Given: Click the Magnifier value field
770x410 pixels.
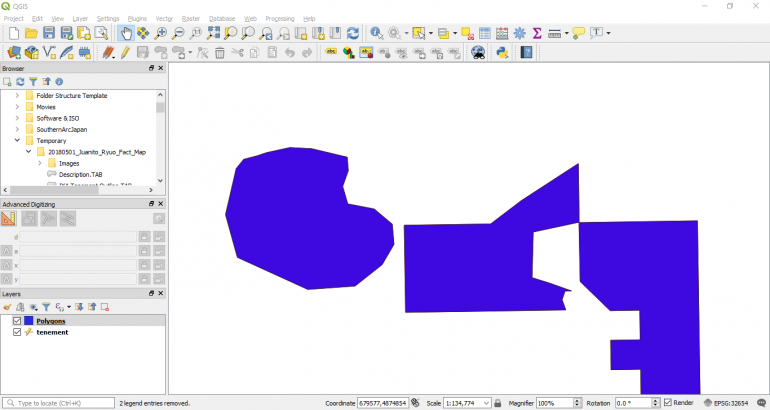Looking at the screenshot, I should click(x=554, y=403).
